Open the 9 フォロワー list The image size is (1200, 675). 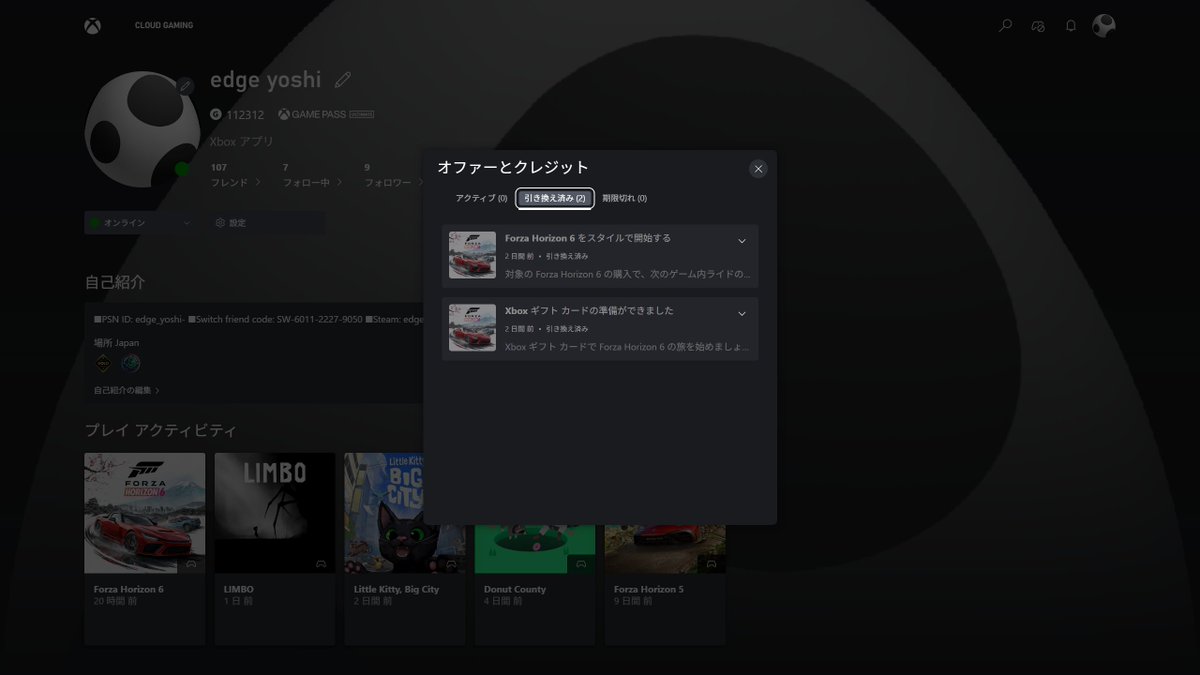[x=392, y=175]
